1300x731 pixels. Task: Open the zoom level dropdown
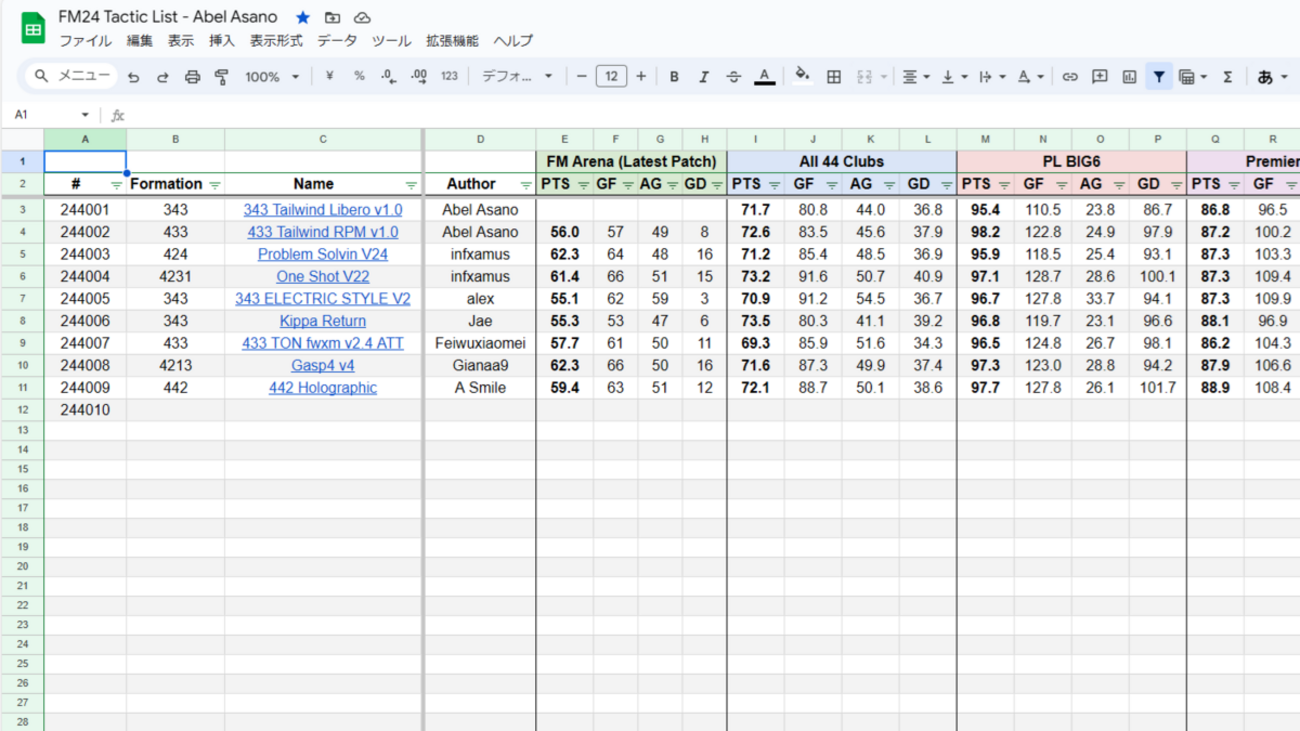[x=272, y=77]
